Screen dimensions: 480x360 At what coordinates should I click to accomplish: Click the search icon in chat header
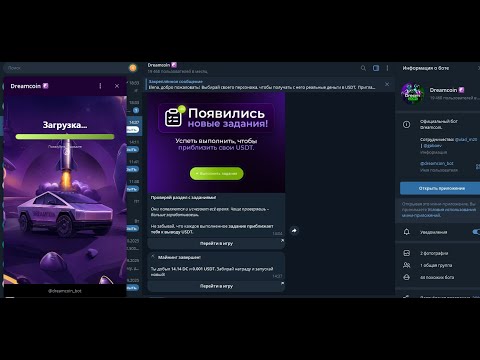pyautogui.click(x=363, y=68)
